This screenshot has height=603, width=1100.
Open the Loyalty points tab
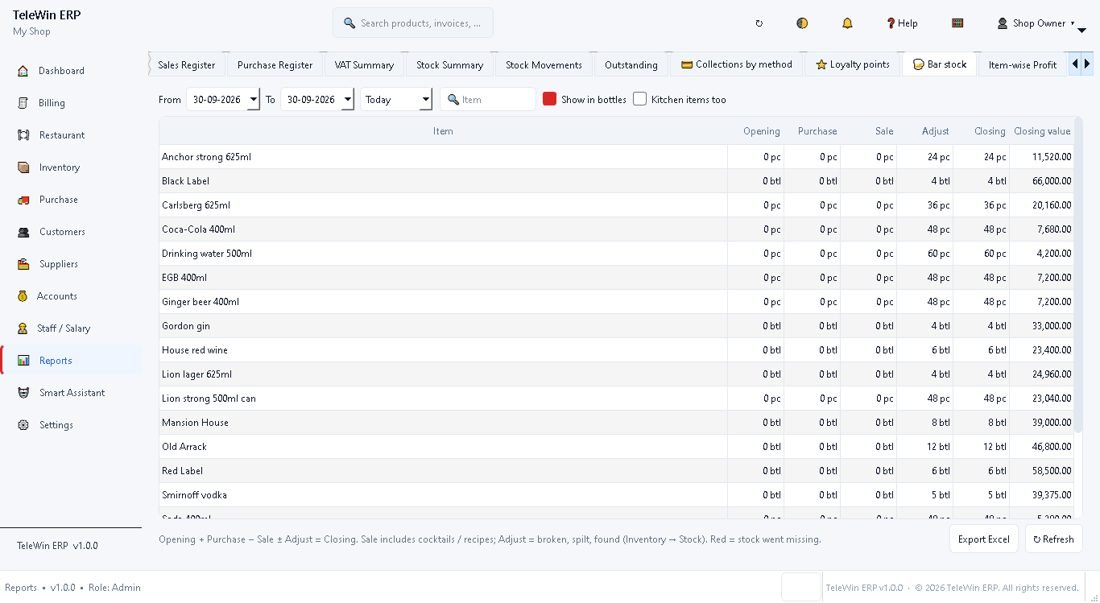[x=852, y=65]
